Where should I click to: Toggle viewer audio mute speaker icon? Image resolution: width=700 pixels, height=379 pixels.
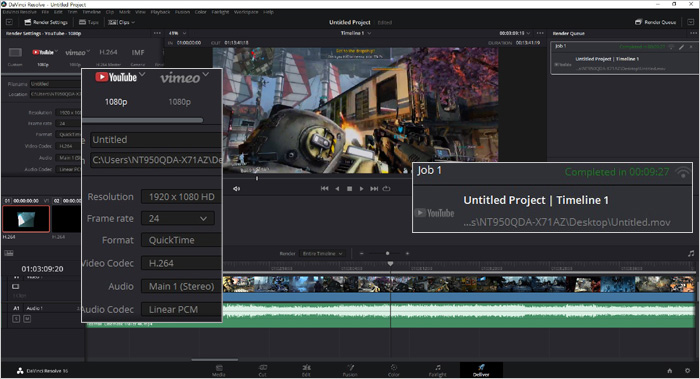tap(236, 188)
